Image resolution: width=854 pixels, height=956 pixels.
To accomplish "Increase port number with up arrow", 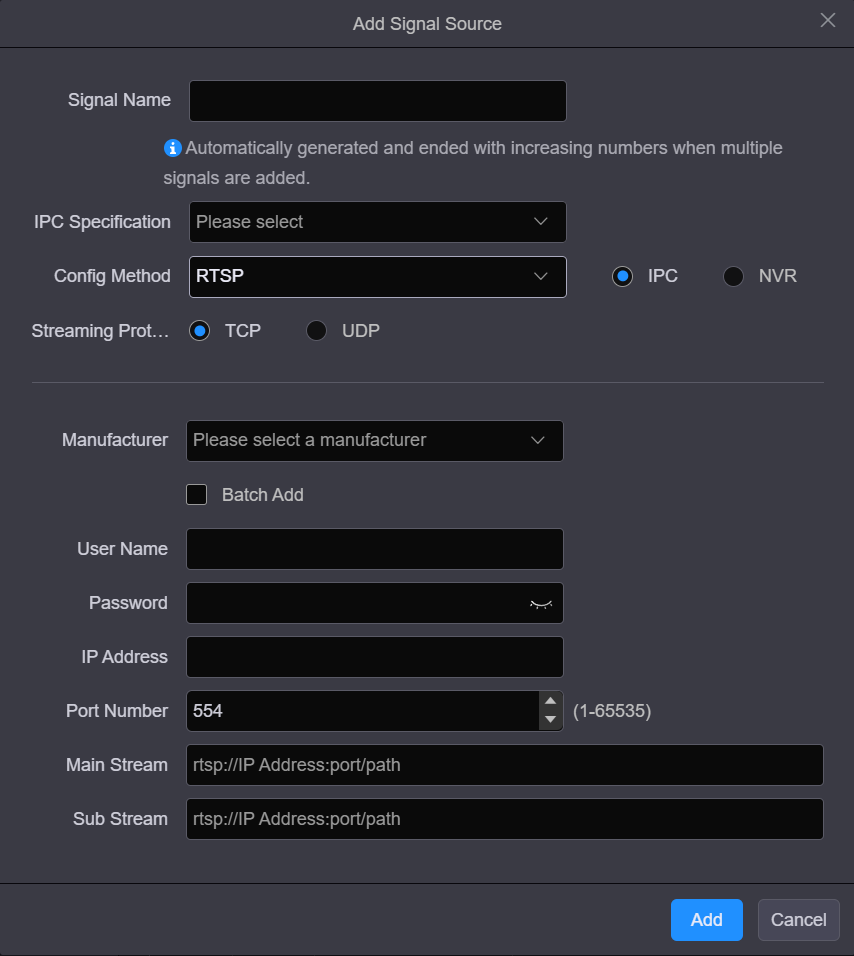I will click(x=549, y=701).
